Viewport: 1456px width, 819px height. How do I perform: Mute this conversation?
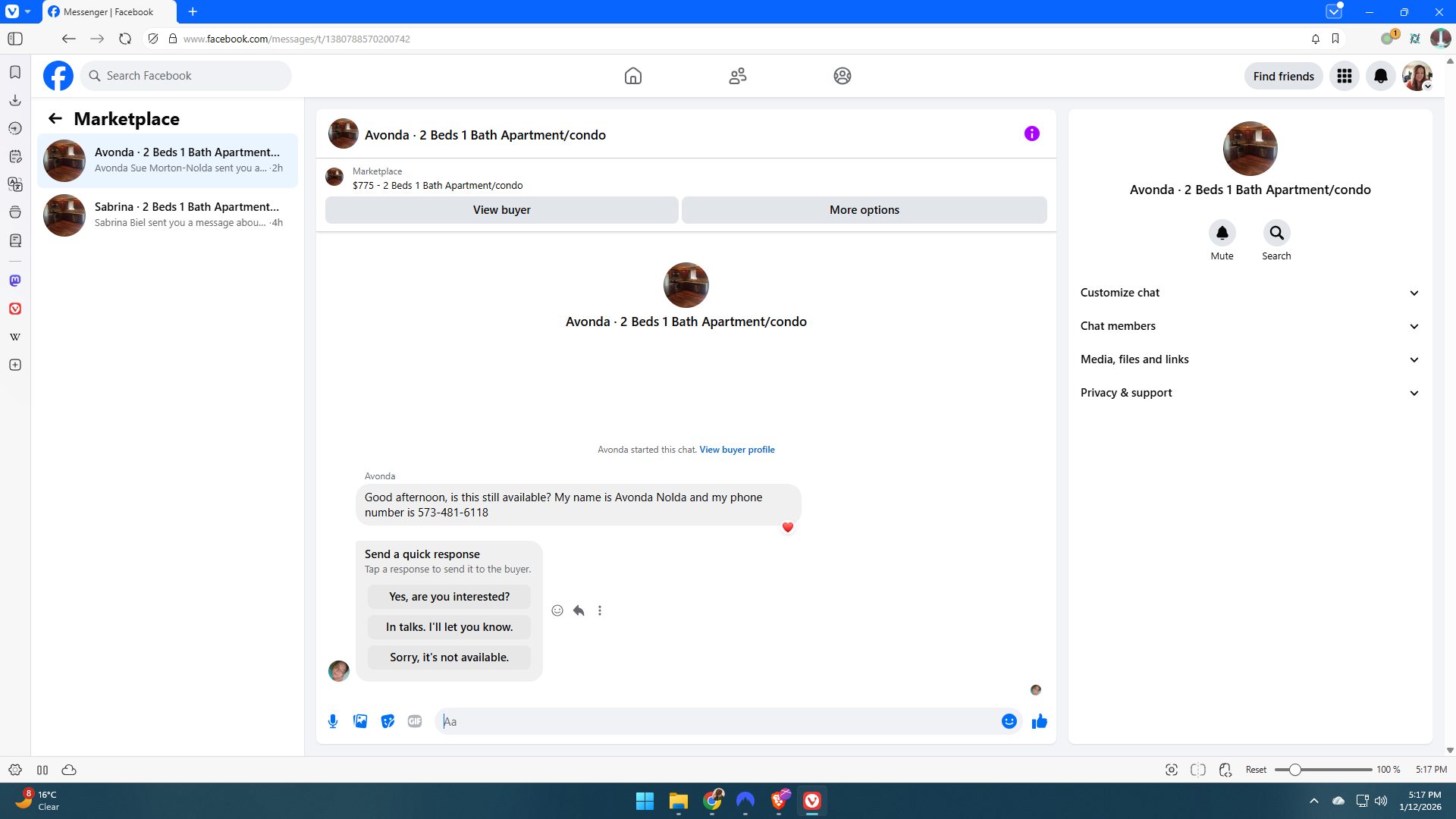tap(1222, 234)
